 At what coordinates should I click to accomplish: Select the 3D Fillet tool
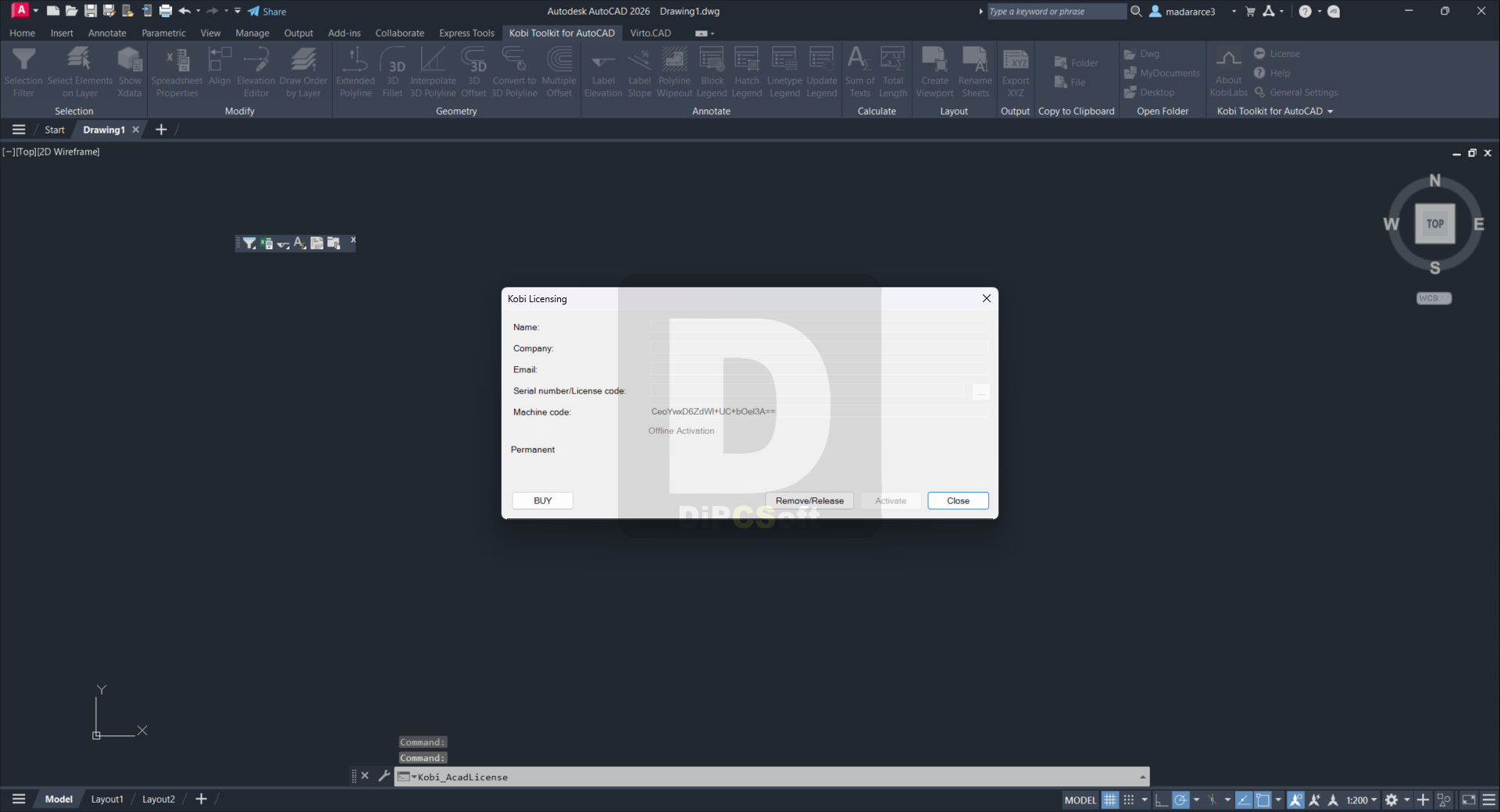[x=393, y=72]
